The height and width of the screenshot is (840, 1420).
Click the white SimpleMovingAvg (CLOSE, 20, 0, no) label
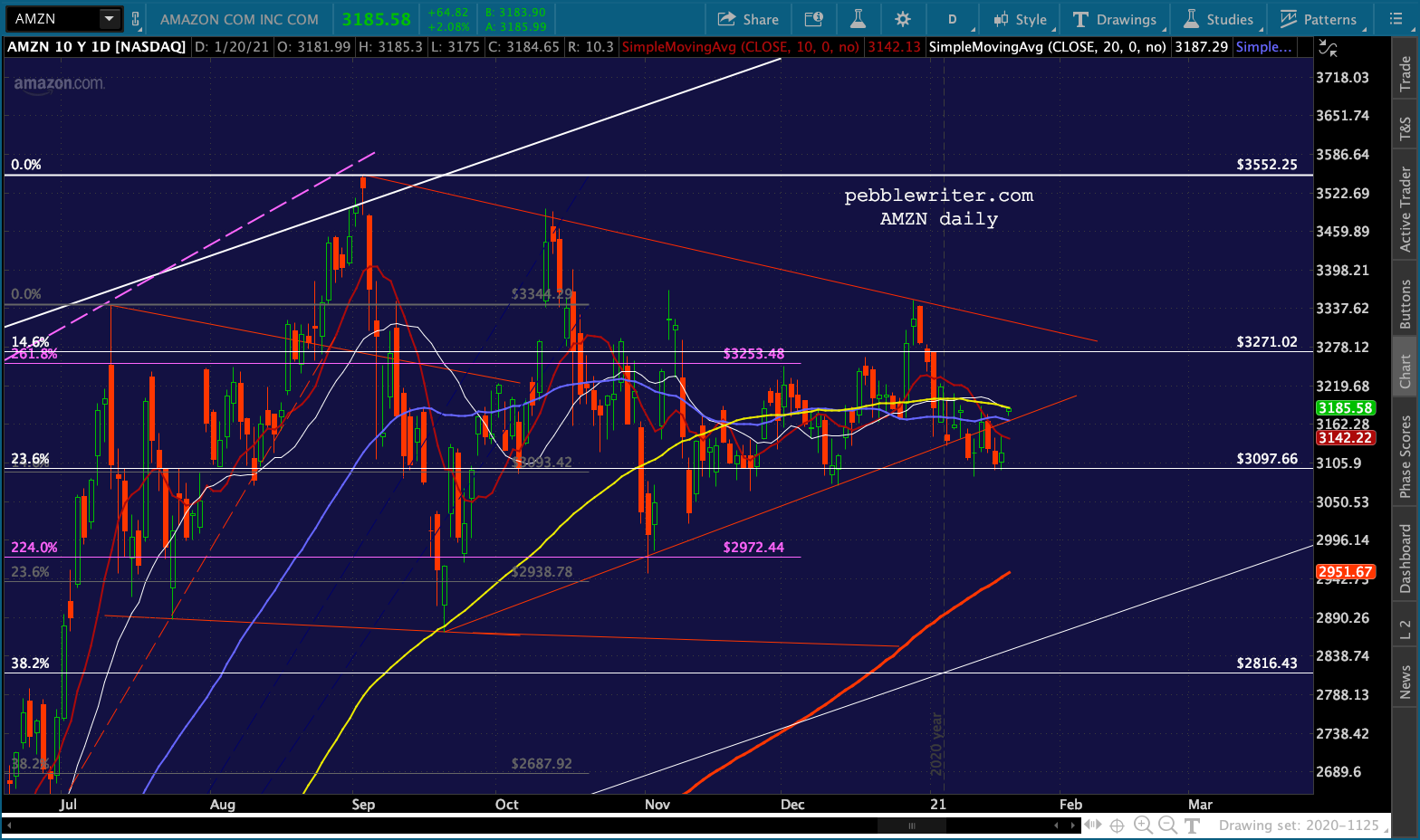[1048, 47]
